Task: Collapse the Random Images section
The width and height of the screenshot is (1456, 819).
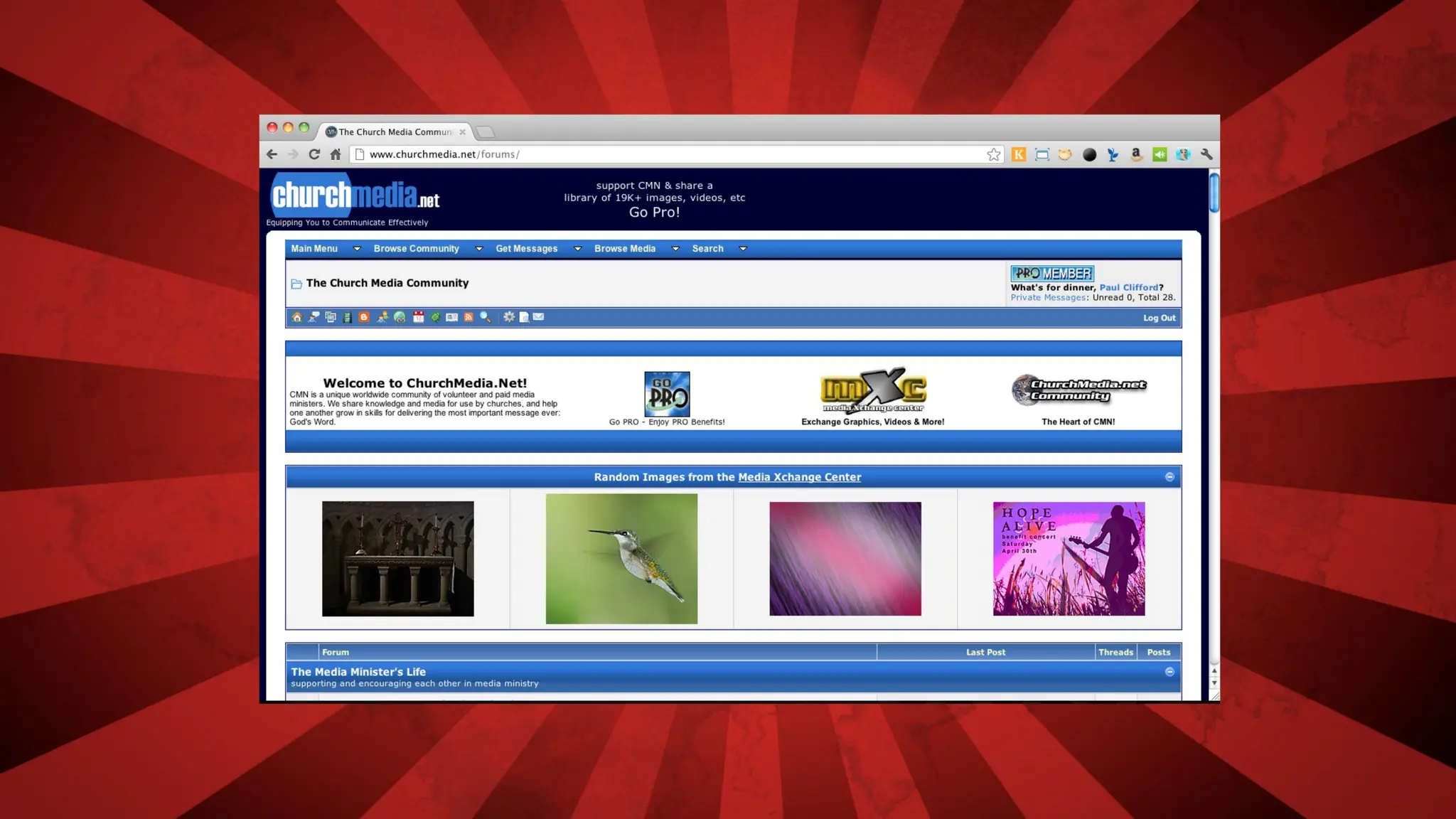Action: tap(1169, 477)
